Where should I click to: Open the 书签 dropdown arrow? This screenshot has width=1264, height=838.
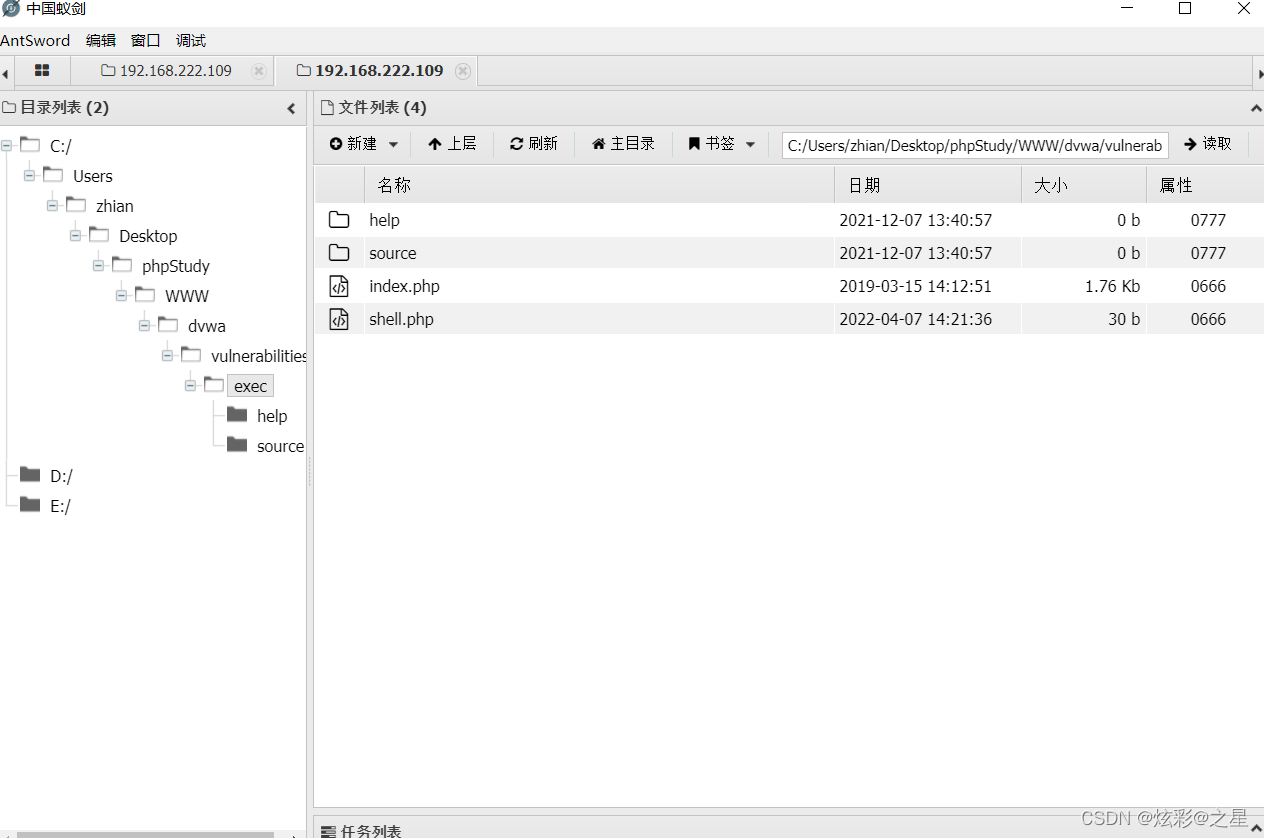click(x=751, y=145)
